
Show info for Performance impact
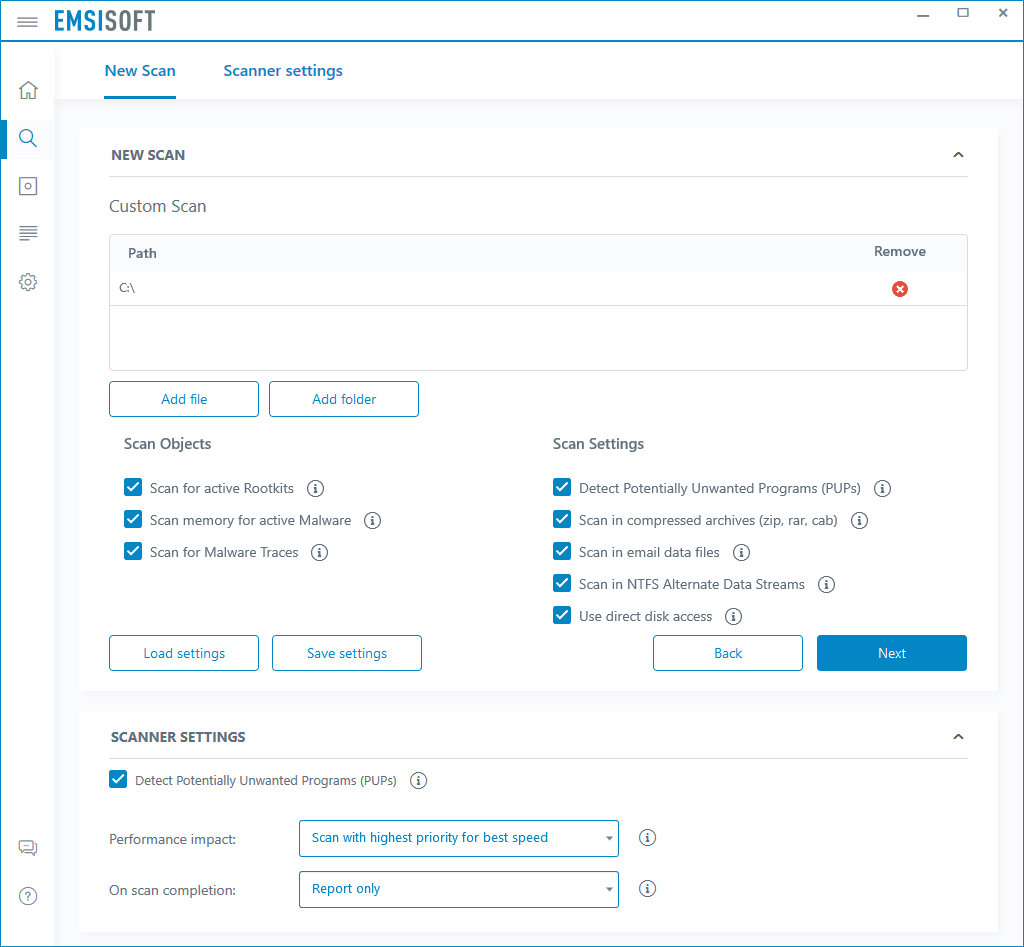[647, 838]
